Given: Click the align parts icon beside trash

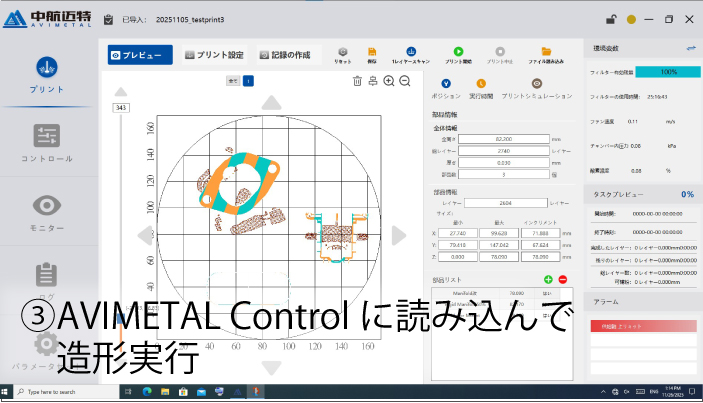Looking at the screenshot, I should tap(373, 81).
